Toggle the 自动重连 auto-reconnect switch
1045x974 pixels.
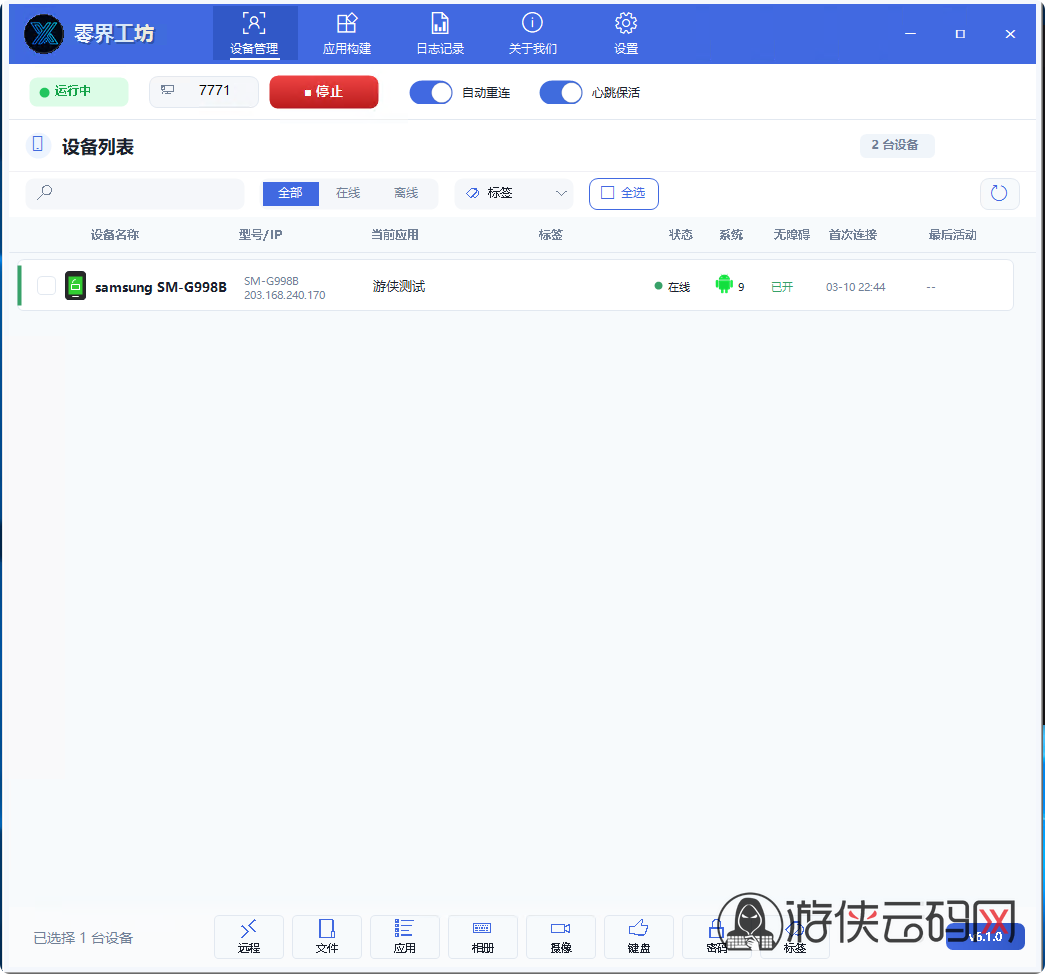[x=432, y=92]
